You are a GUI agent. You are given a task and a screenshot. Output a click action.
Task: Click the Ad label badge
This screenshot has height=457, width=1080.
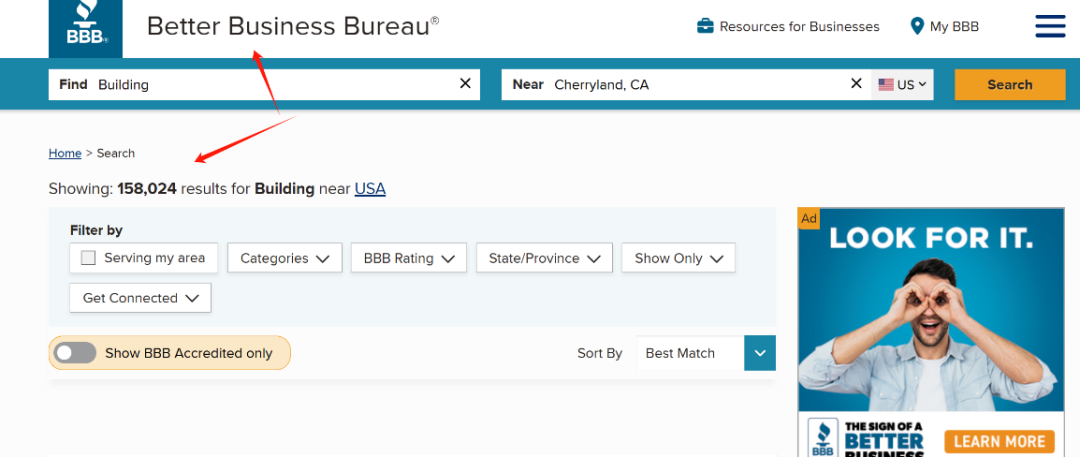(809, 218)
